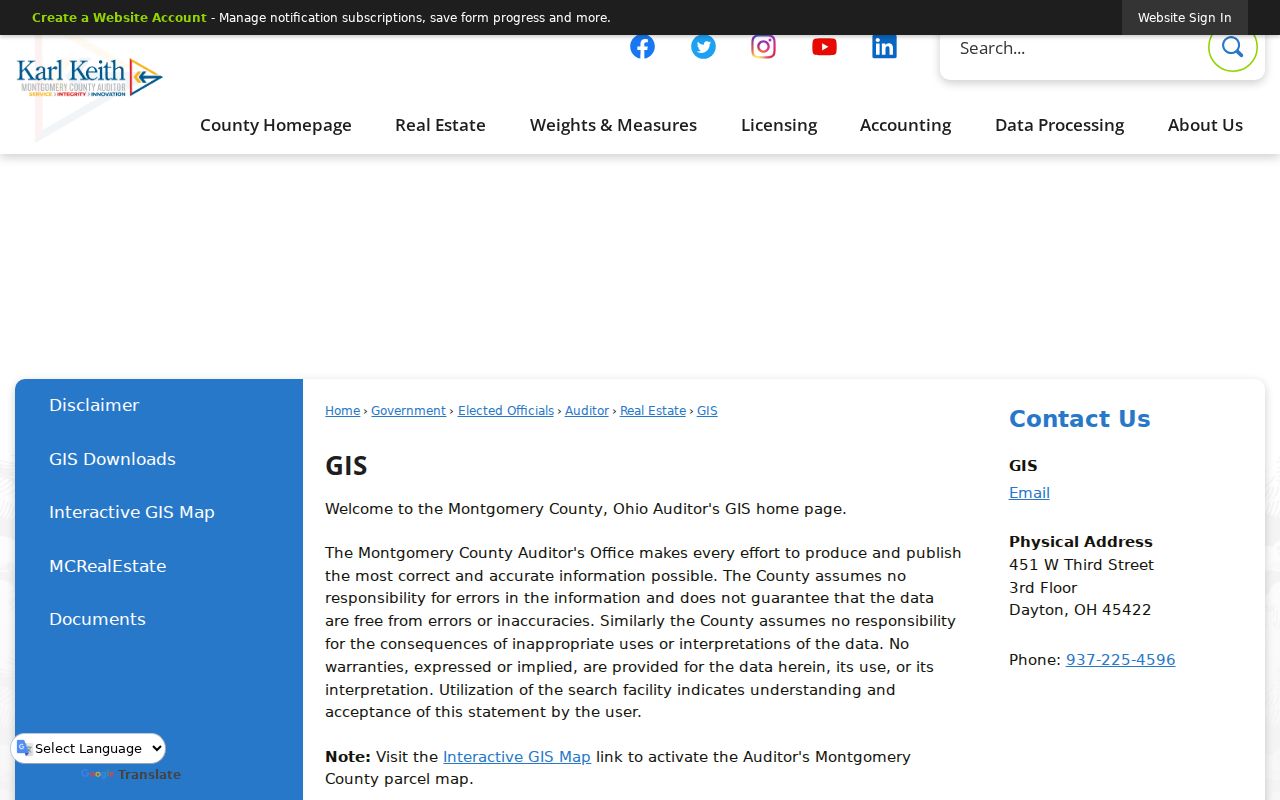Click Interactive GIS Map link in note
Image resolution: width=1280 pixels, height=800 pixels.
517,757
